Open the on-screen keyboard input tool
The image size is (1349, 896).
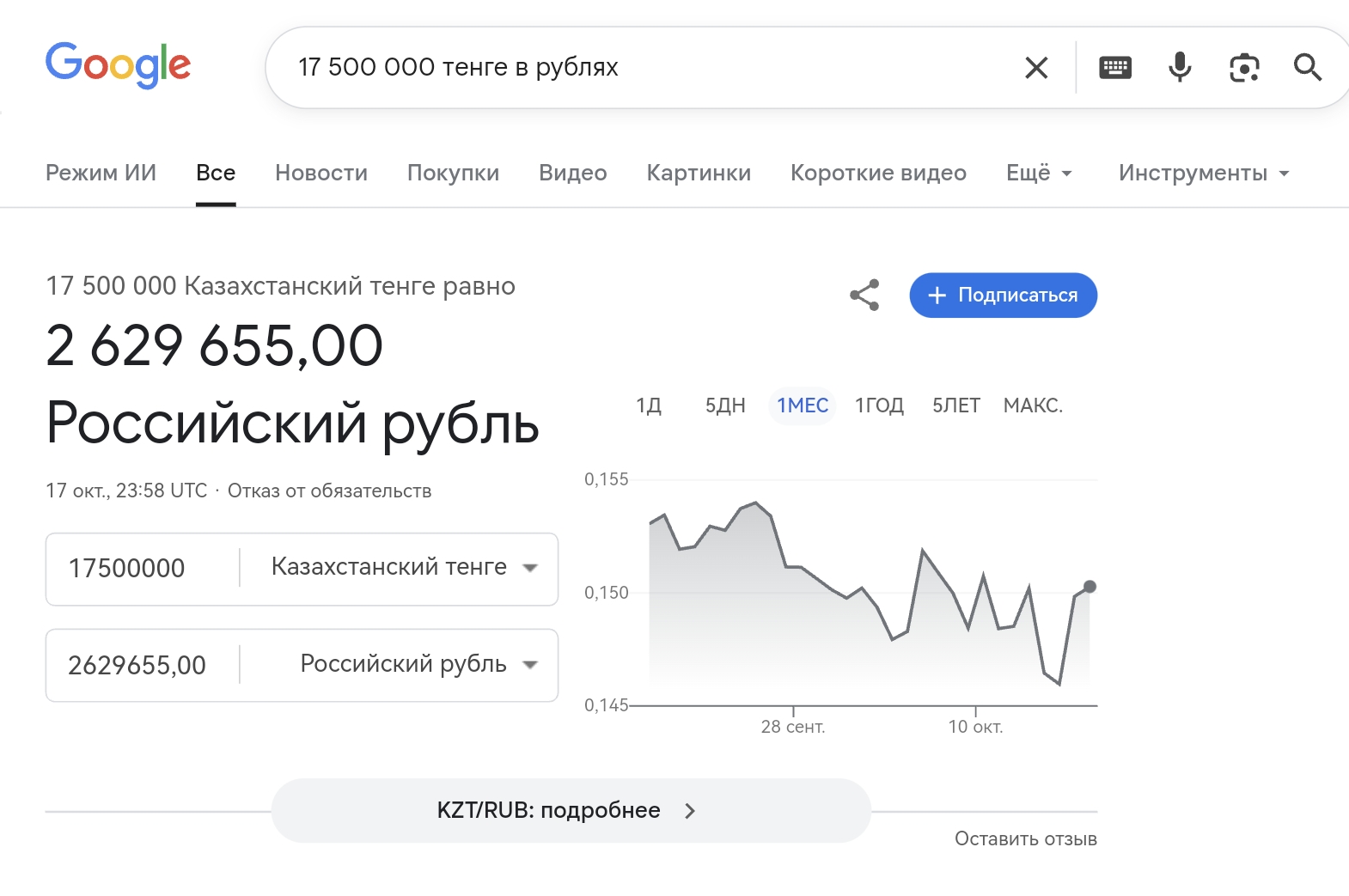[x=1115, y=68]
